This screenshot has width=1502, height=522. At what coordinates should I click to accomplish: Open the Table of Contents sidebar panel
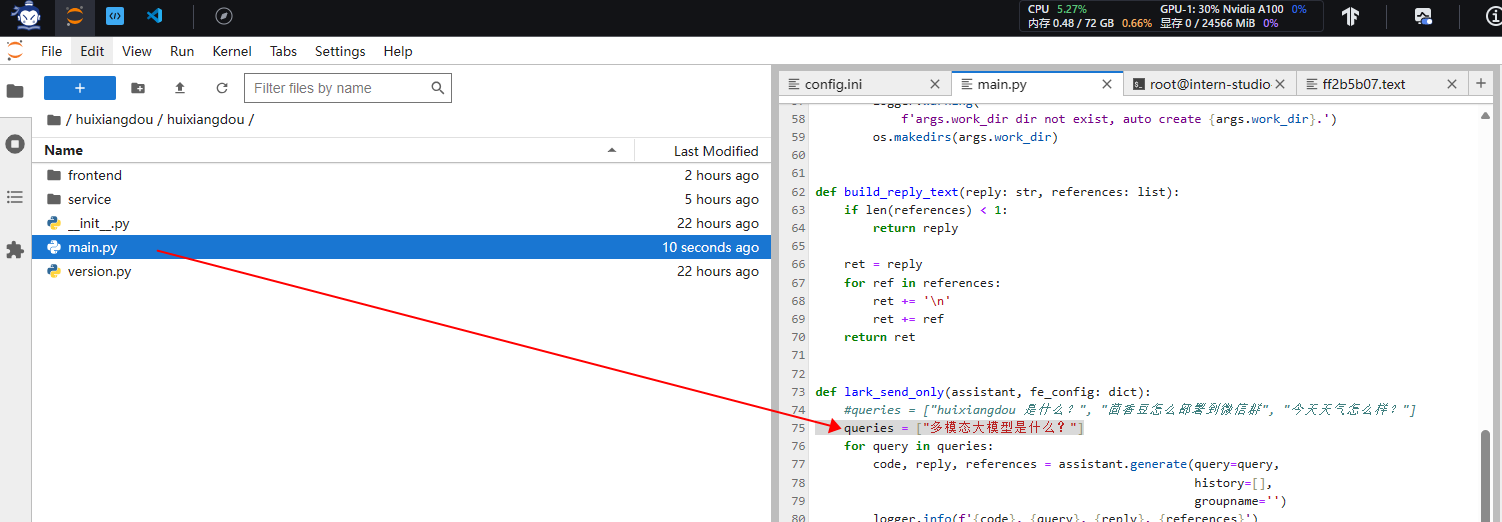click(15, 197)
